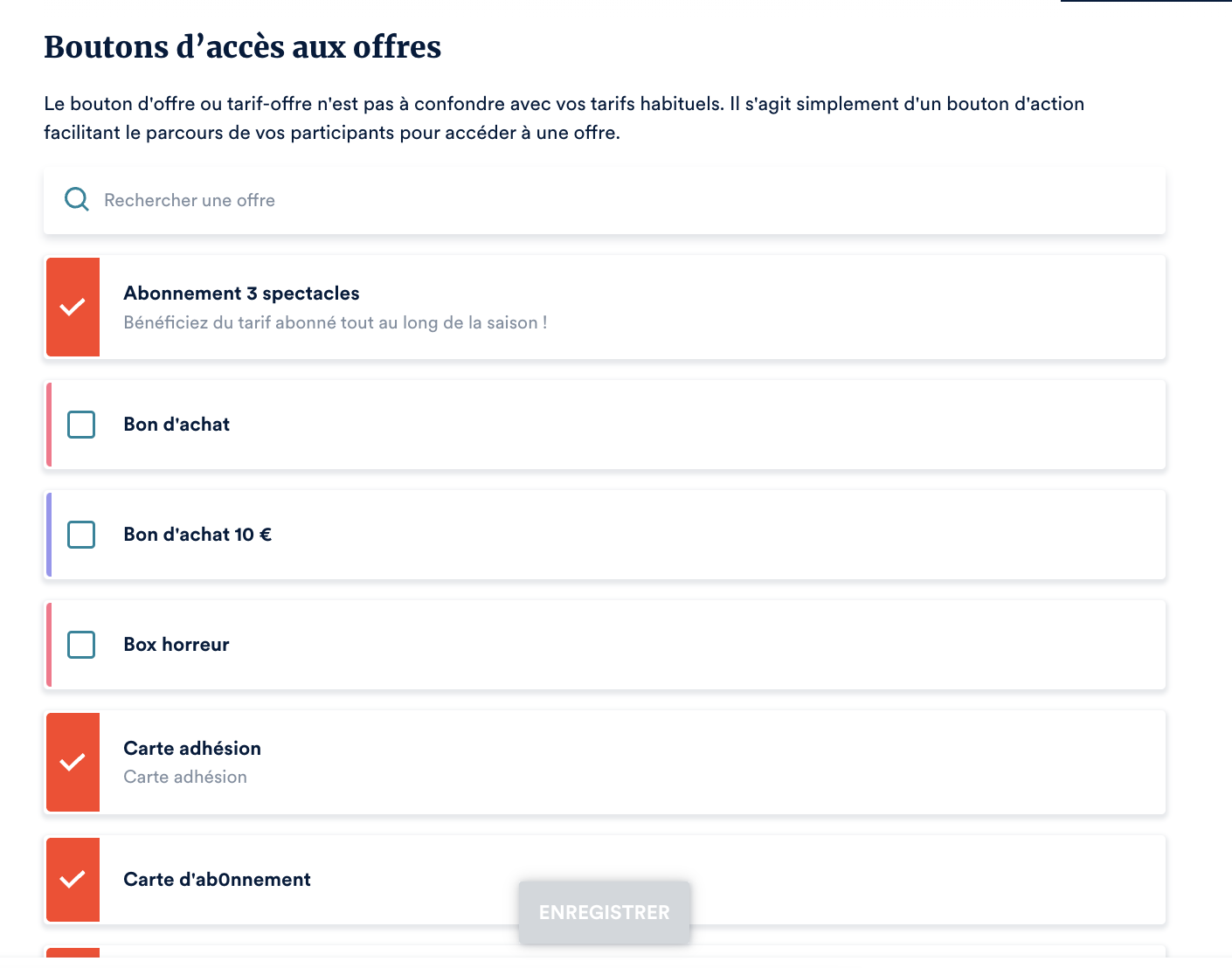The height and width of the screenshot is (968, 1232).
Task: Focus the "Rechercher une offre" search field
Action: coord(612,200)
